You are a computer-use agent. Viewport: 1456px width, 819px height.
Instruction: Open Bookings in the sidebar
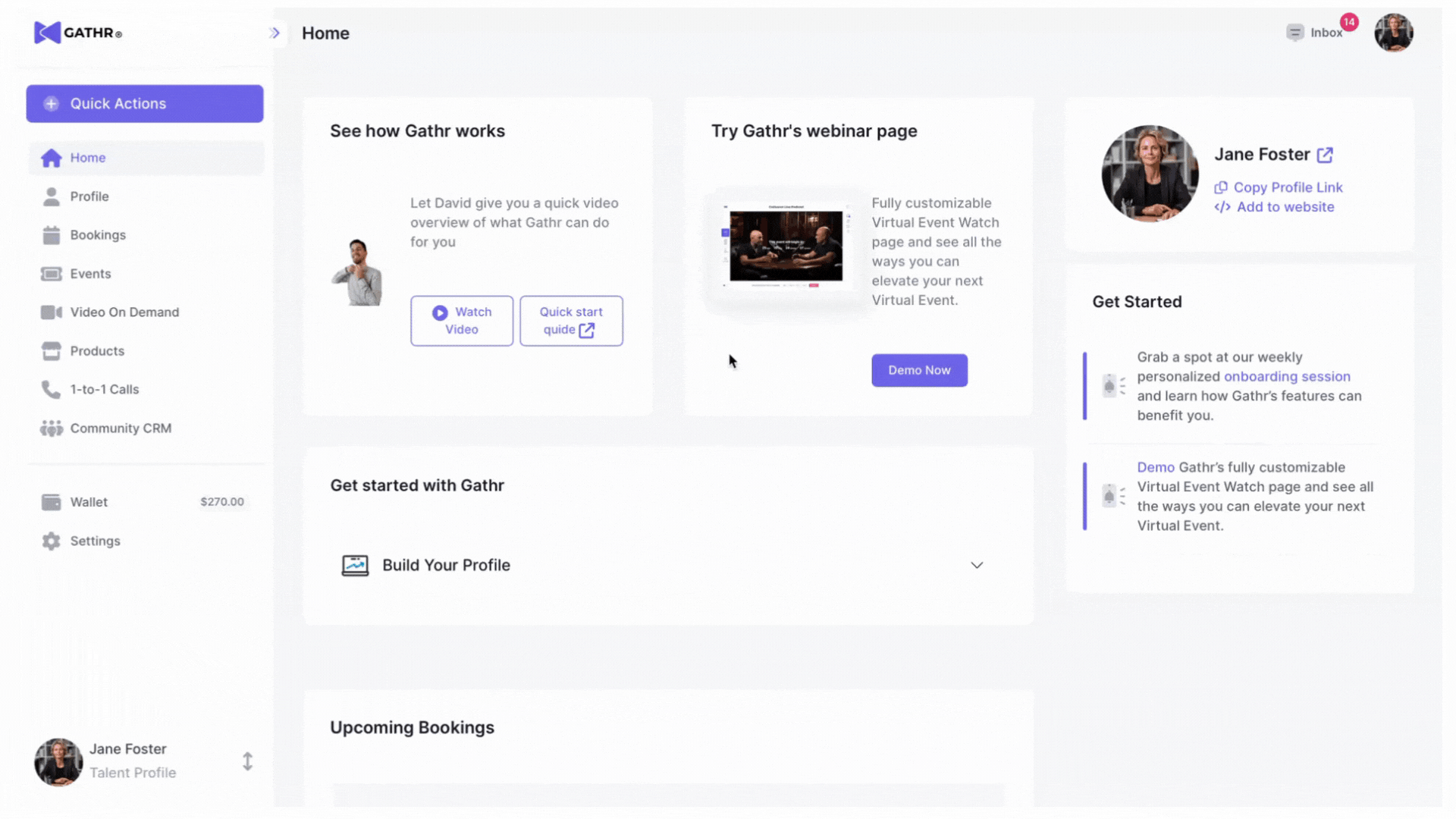[98, 235]
